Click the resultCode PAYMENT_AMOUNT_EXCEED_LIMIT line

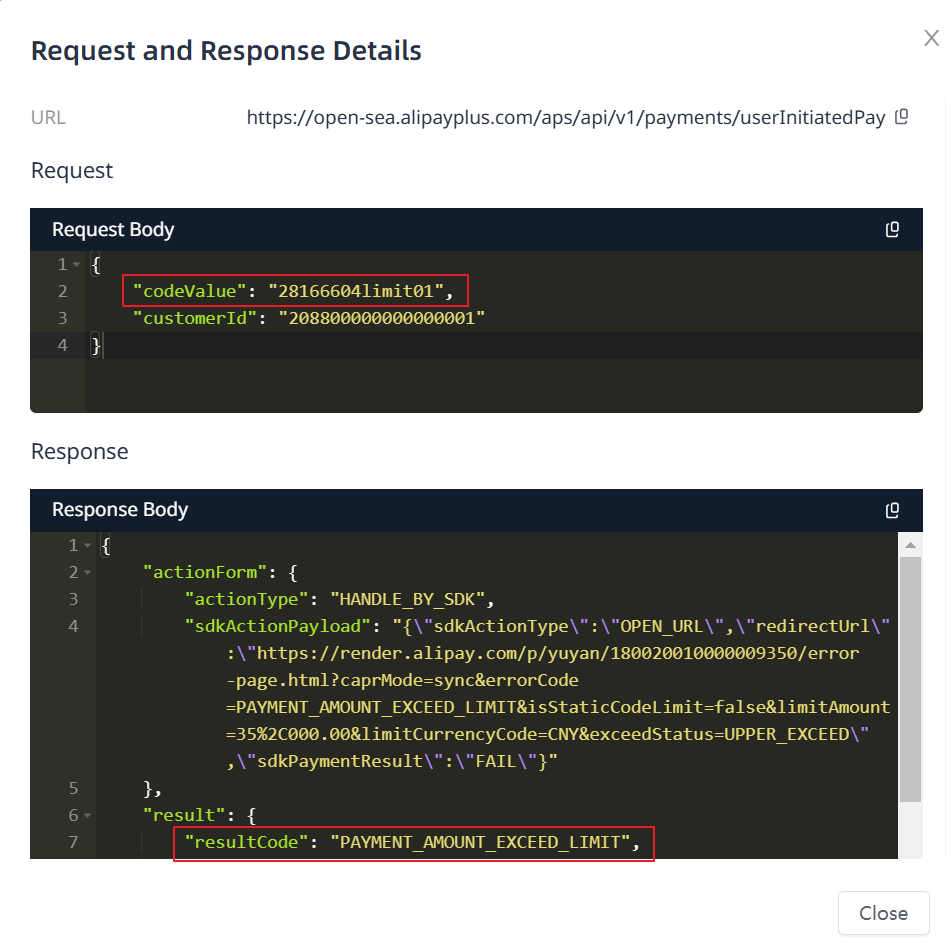click(412, 842)
